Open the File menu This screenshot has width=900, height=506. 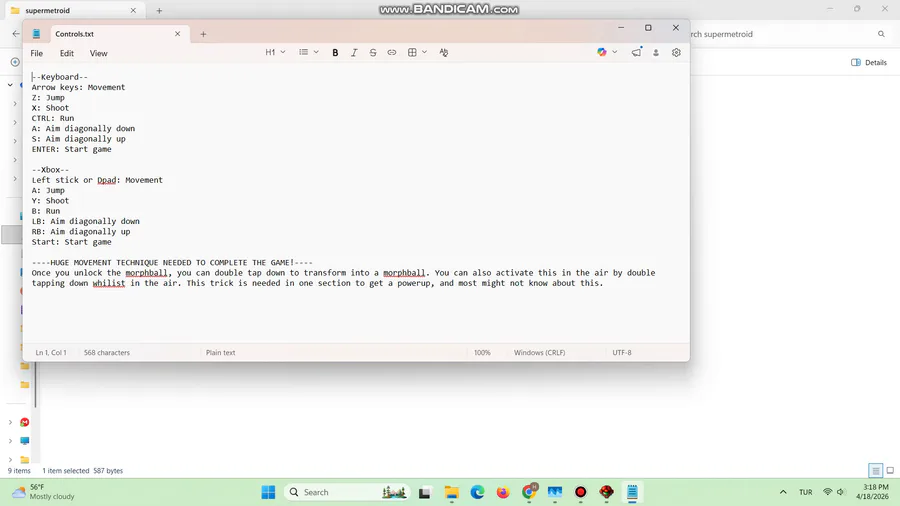(37, 53)
